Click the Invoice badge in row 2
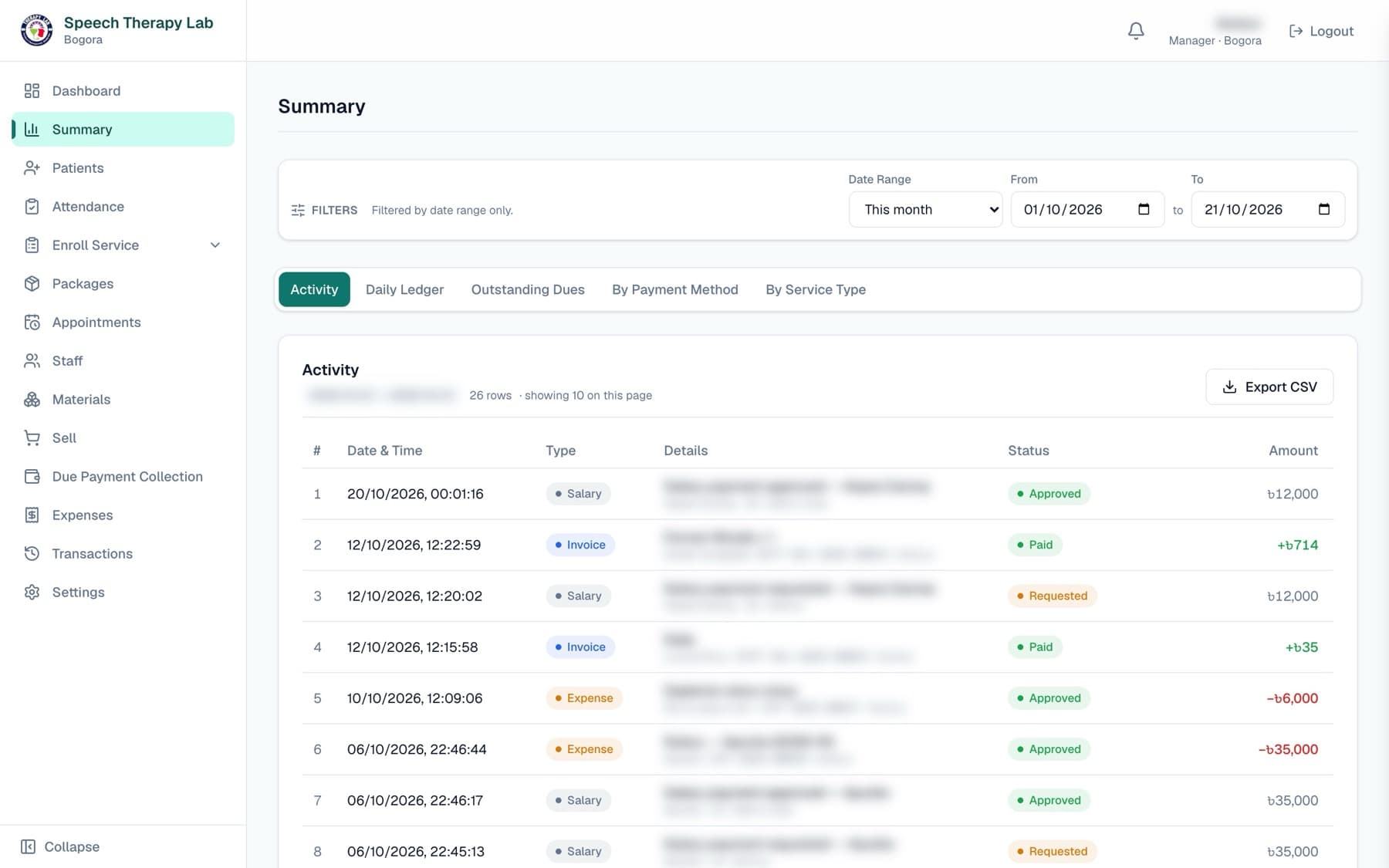The width and height of the screenshot is (1389, 868). [580, 545]
